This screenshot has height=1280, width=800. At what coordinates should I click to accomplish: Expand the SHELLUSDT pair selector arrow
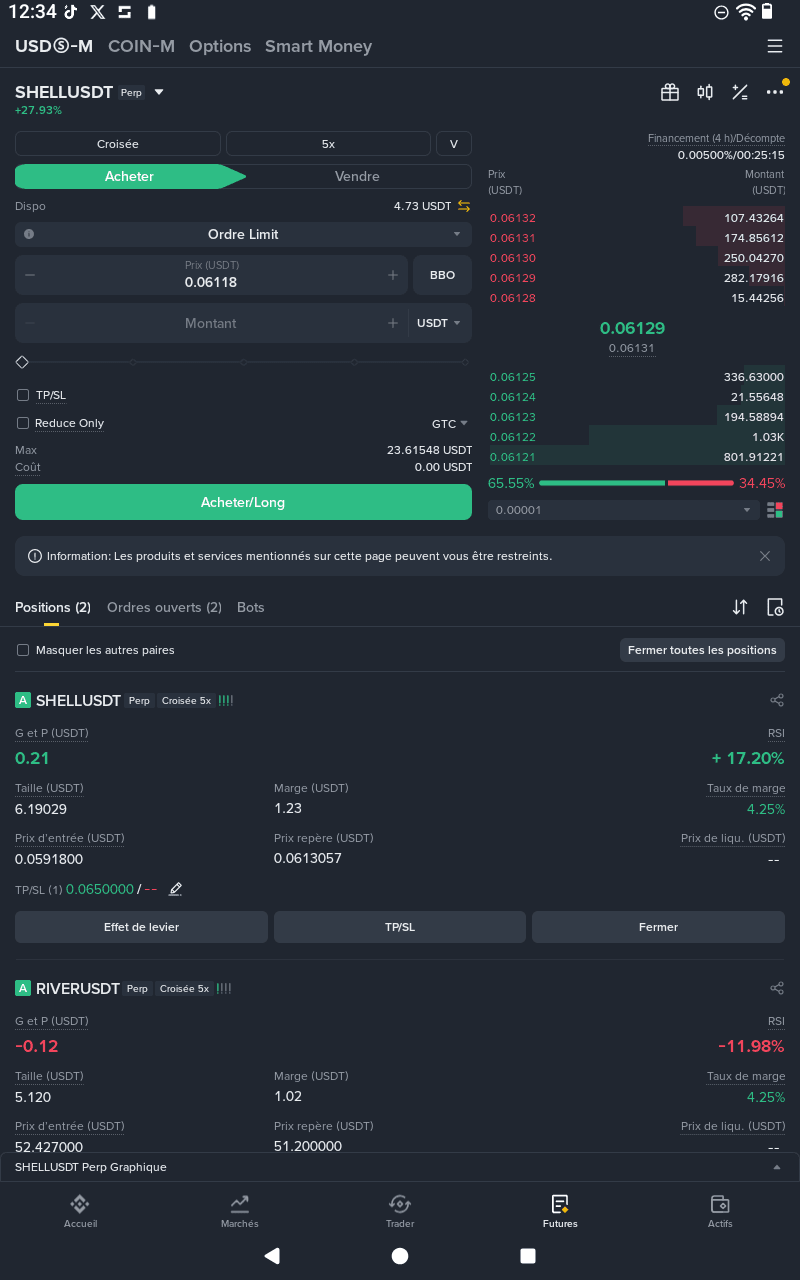click(x=159, y=92)
